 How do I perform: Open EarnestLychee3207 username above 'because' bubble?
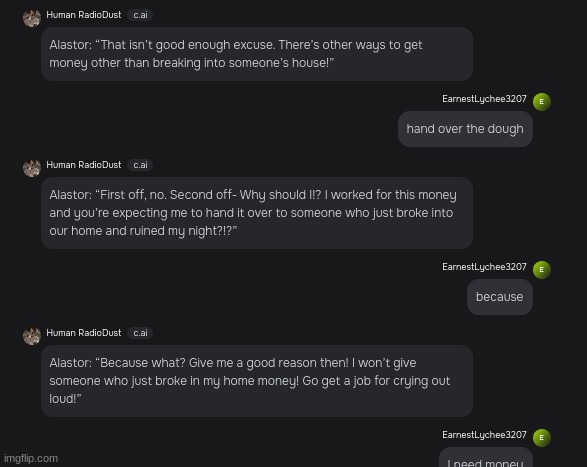[x=484, y=267]
